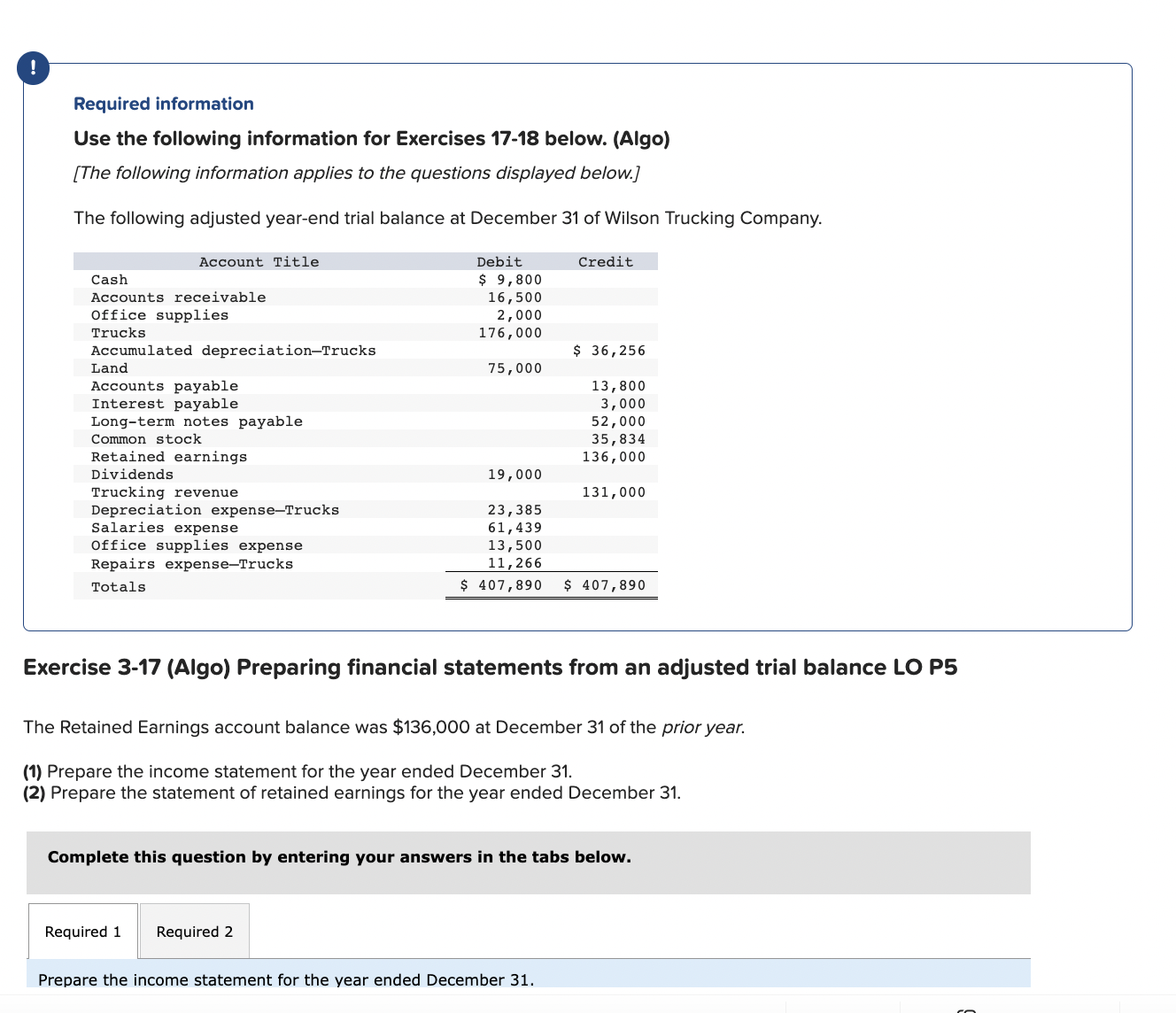Click instruction (1) about income statement
This screenshot has width=1176, height=1013.
(x=298, y=771)
